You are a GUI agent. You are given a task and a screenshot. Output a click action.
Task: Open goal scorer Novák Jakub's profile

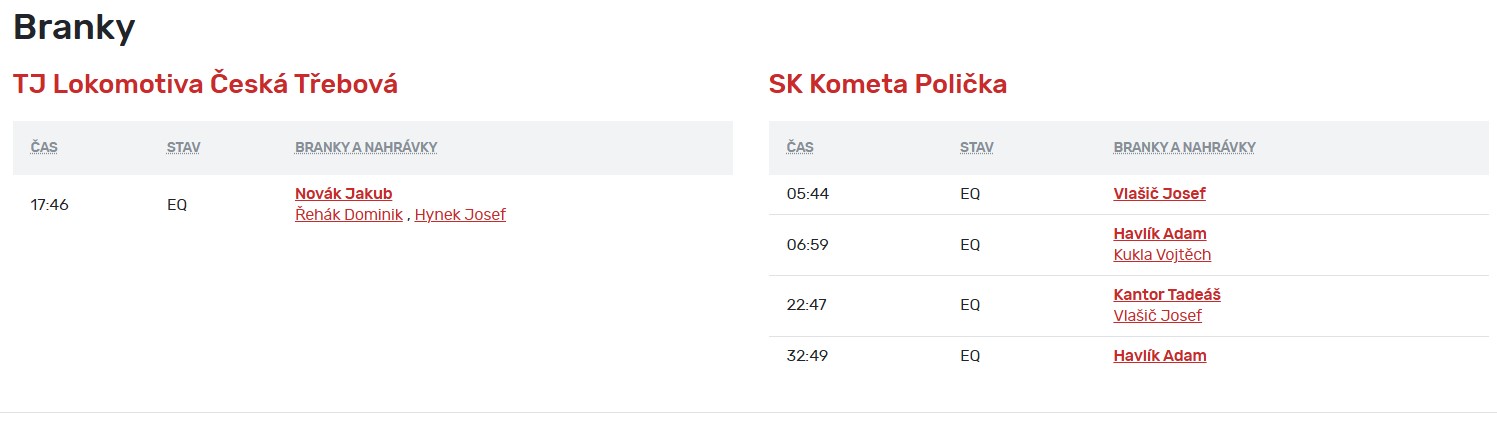click(343, 194)
